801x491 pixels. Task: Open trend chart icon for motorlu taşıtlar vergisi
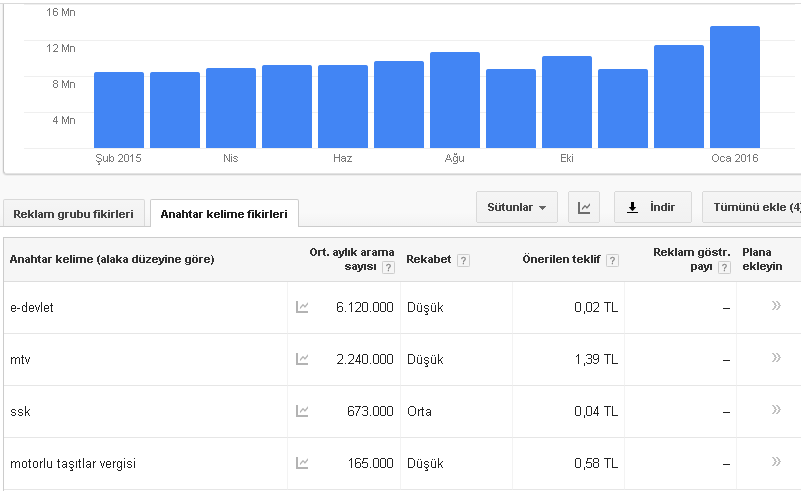(302, 463)
